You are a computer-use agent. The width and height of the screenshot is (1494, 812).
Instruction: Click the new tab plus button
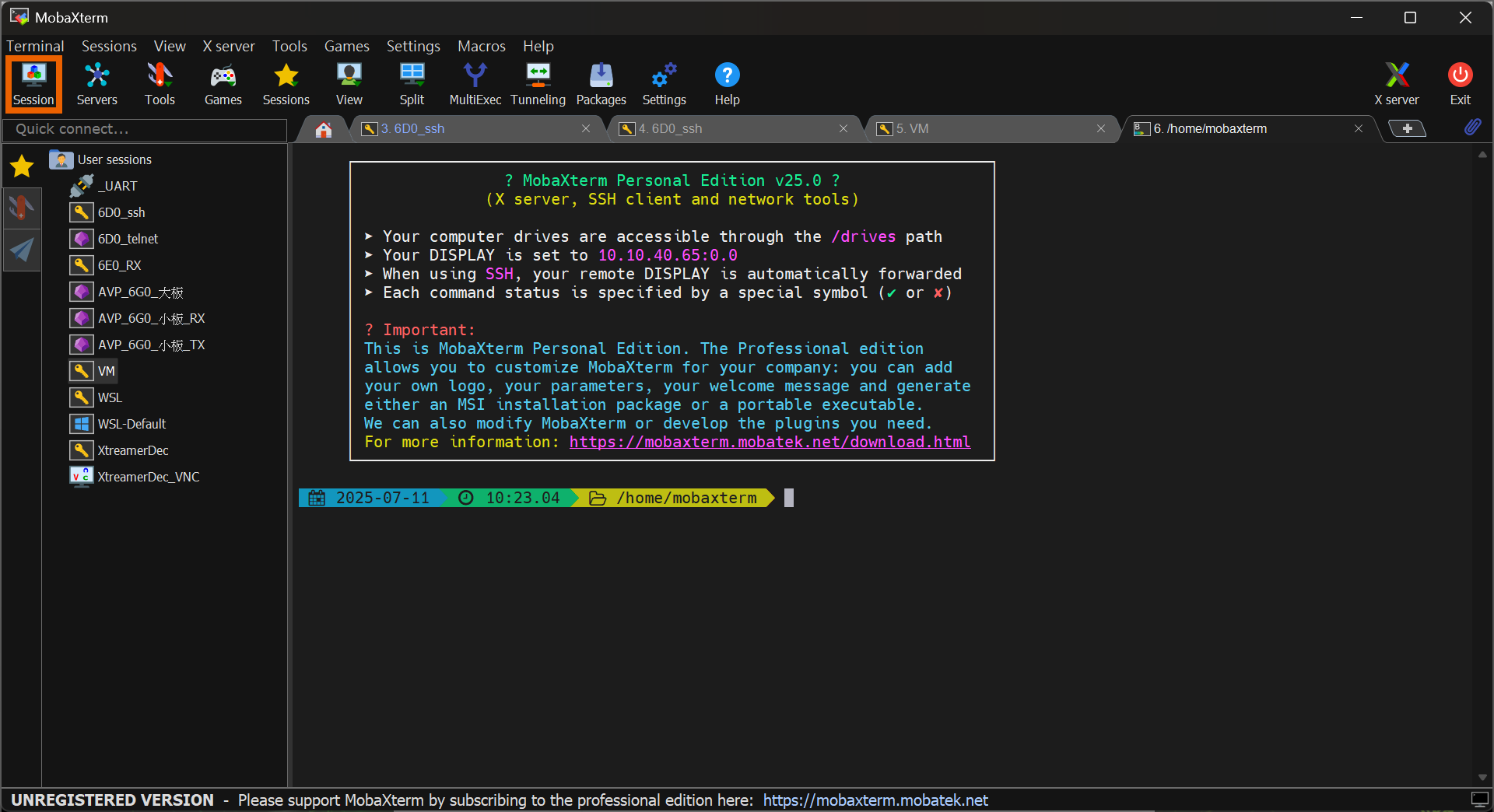pyautogui.click(x=1407, y=129)
